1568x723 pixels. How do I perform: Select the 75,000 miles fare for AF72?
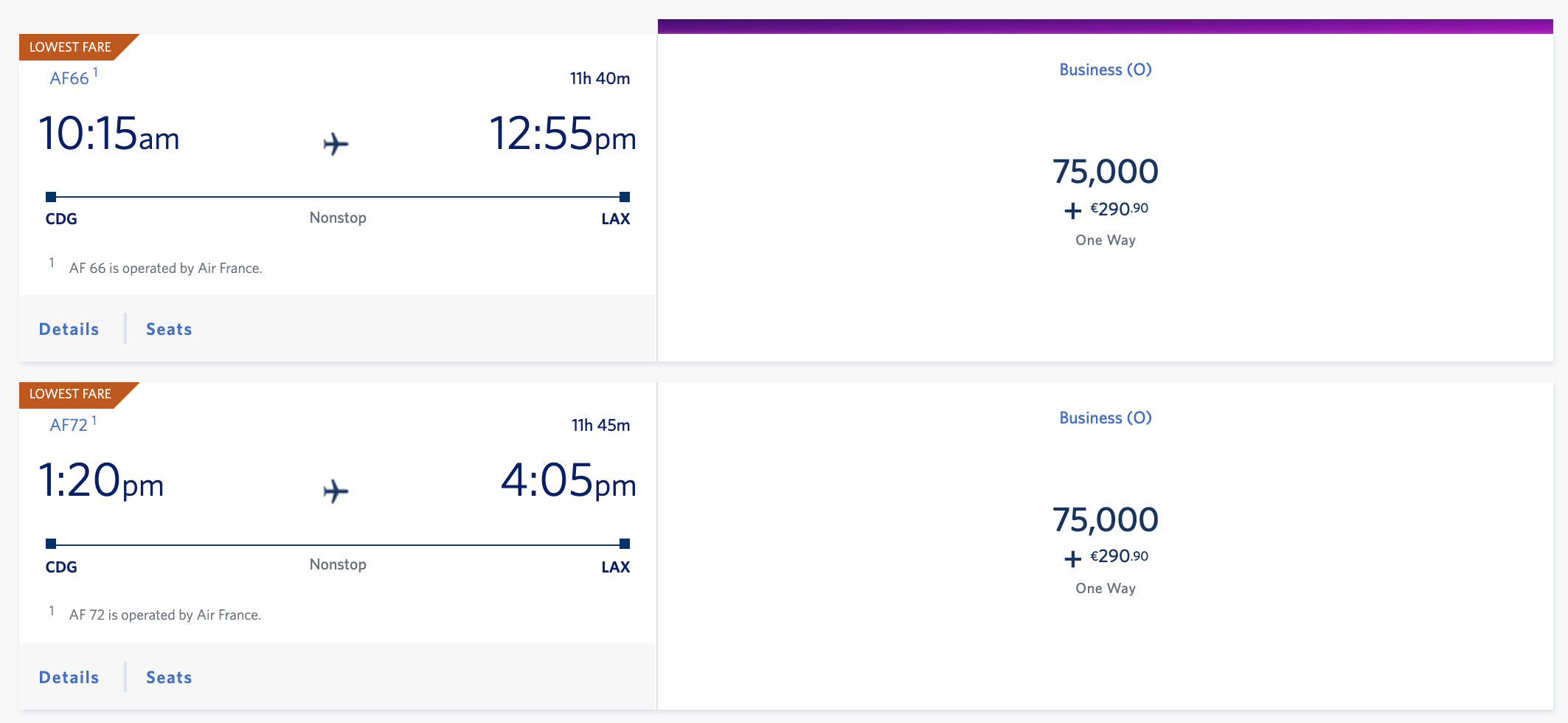[1105, 520]
